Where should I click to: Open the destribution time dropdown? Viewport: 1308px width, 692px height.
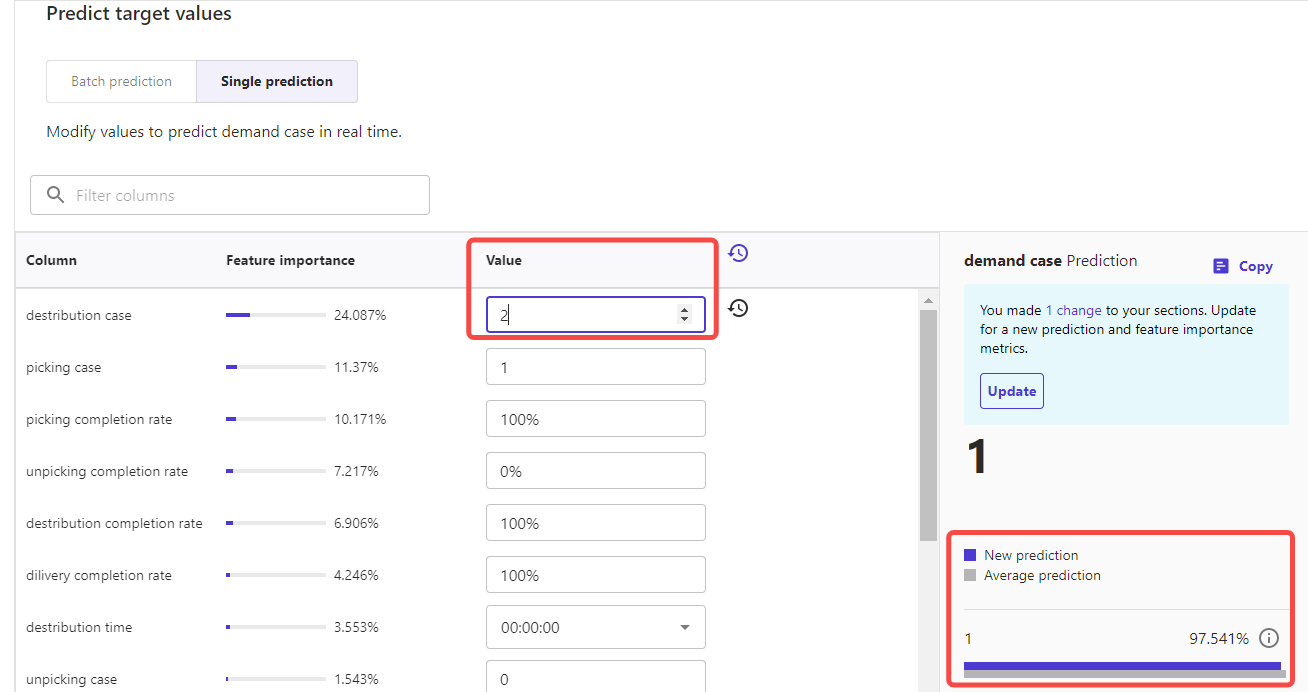tap(684, 627)
